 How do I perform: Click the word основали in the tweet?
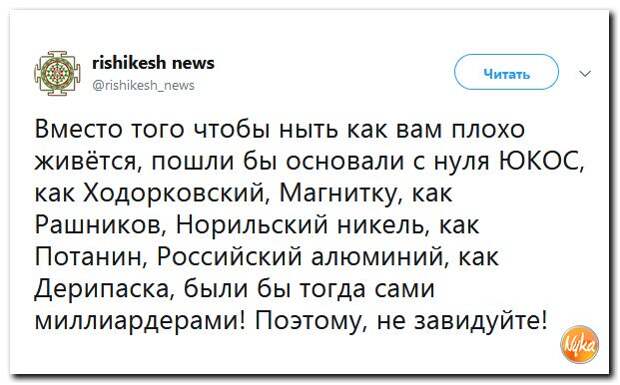pyautogui.click(x=344, y=161)
